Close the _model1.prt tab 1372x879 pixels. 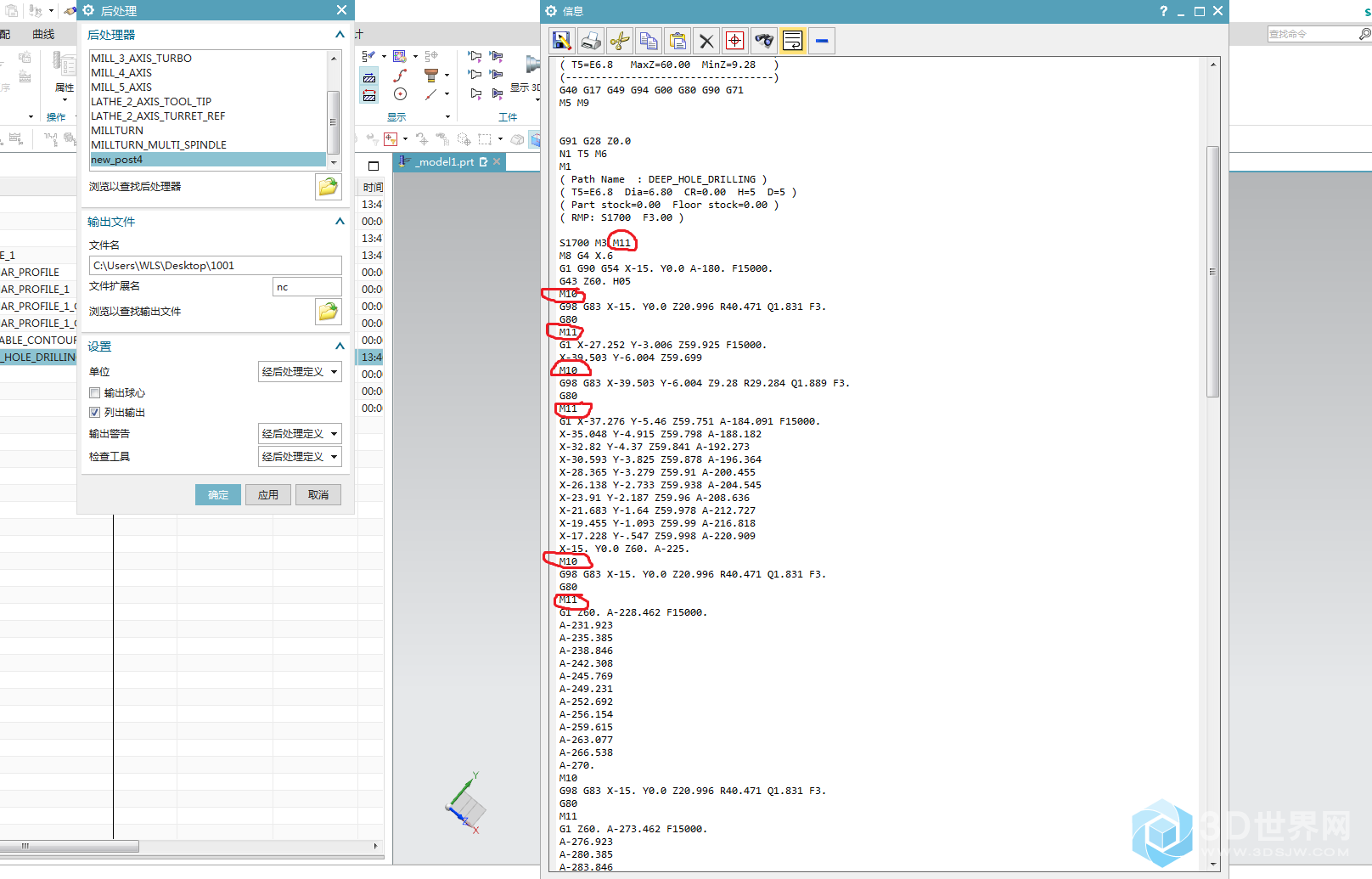click(498, 161)
